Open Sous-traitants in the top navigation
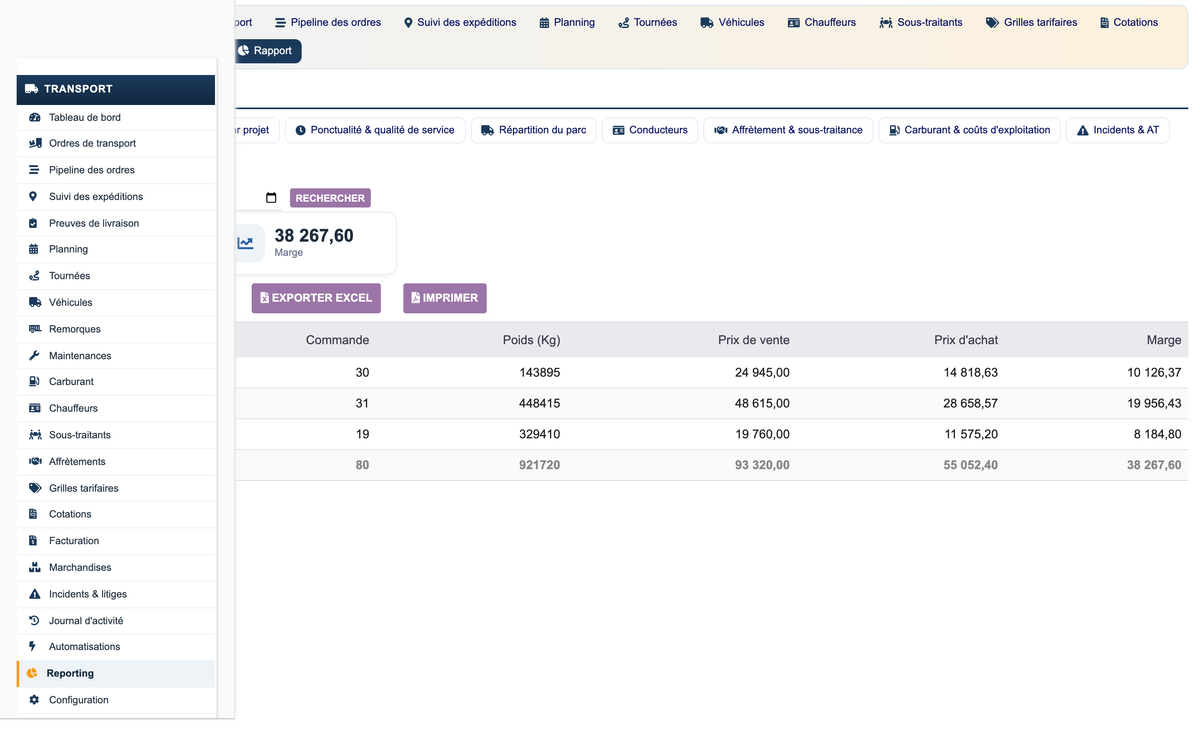 point(921,22)
